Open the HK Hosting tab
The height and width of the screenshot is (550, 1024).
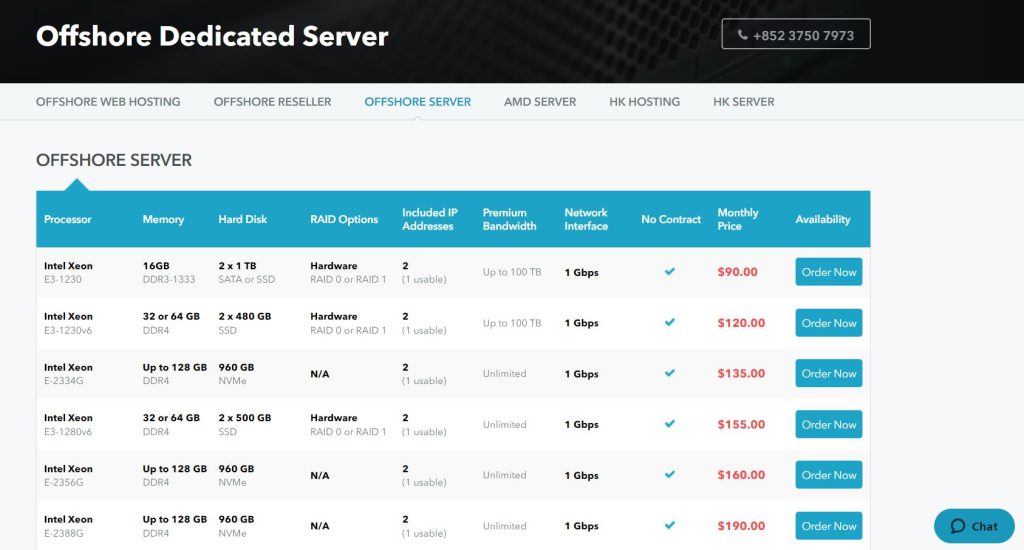(x=644, y=102)
